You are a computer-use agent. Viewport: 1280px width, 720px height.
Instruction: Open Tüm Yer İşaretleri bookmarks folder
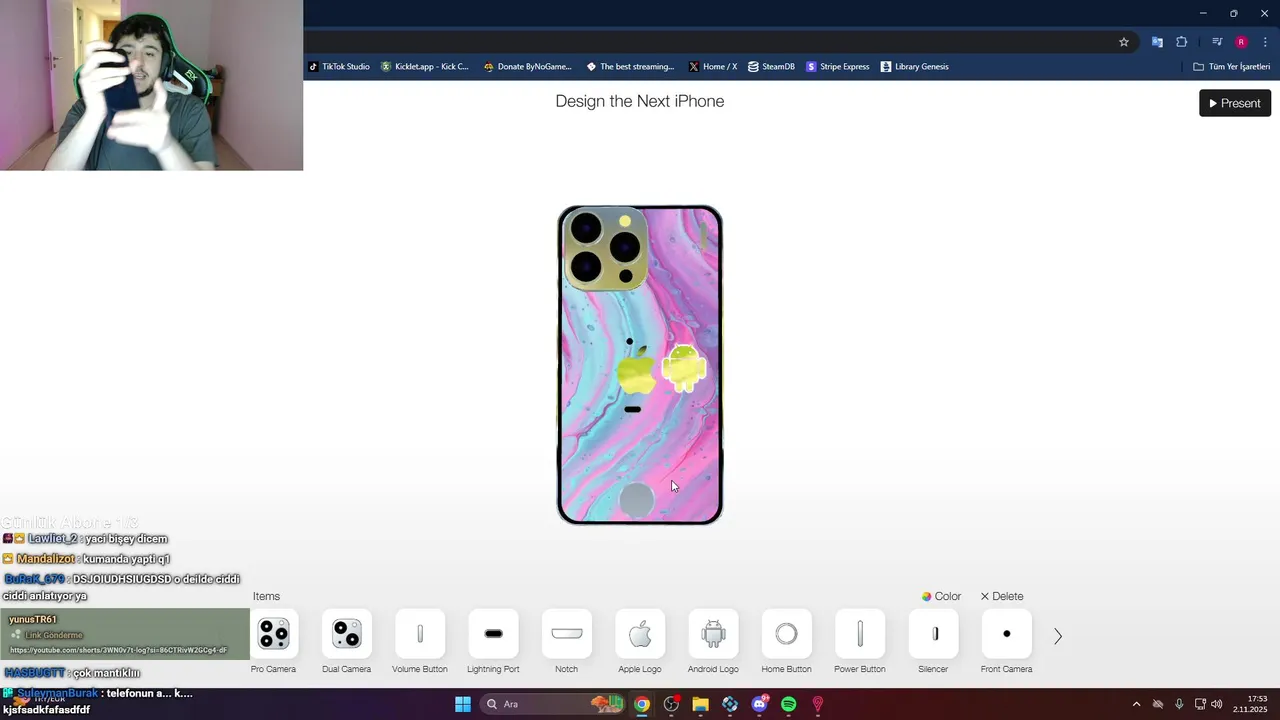[1232, 67]
